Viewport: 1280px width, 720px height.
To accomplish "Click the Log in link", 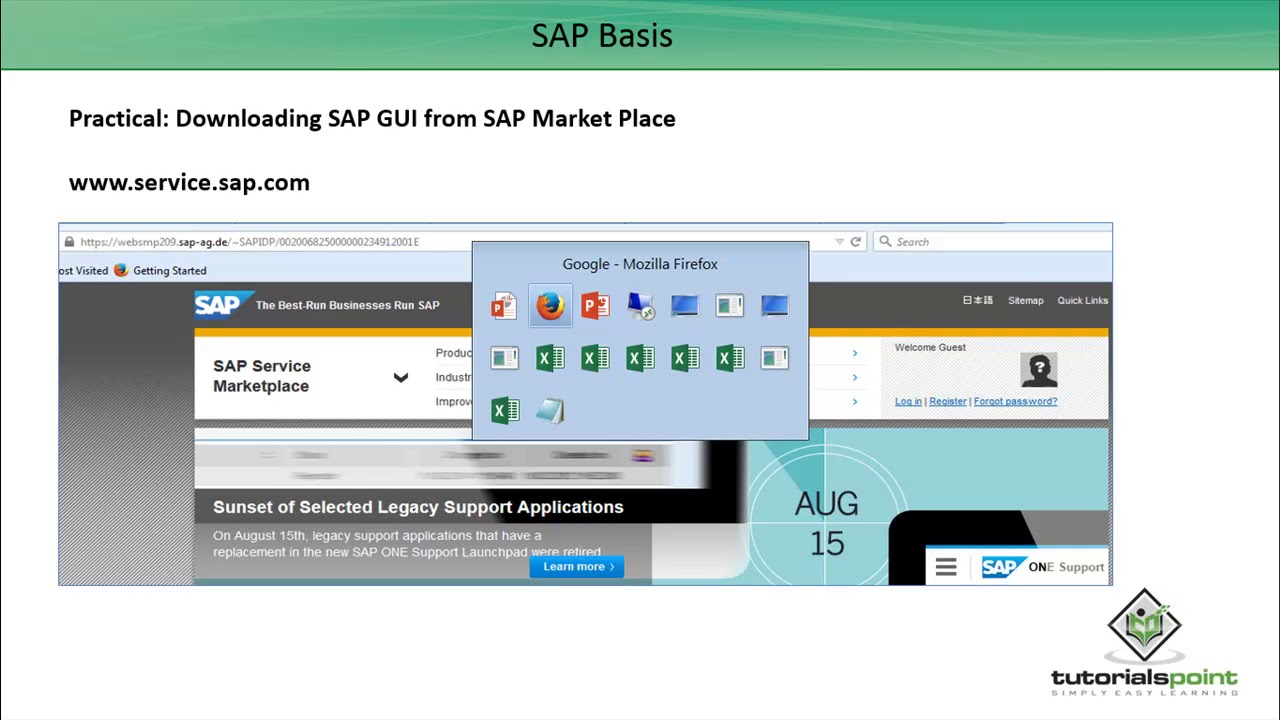I will 908,401.
